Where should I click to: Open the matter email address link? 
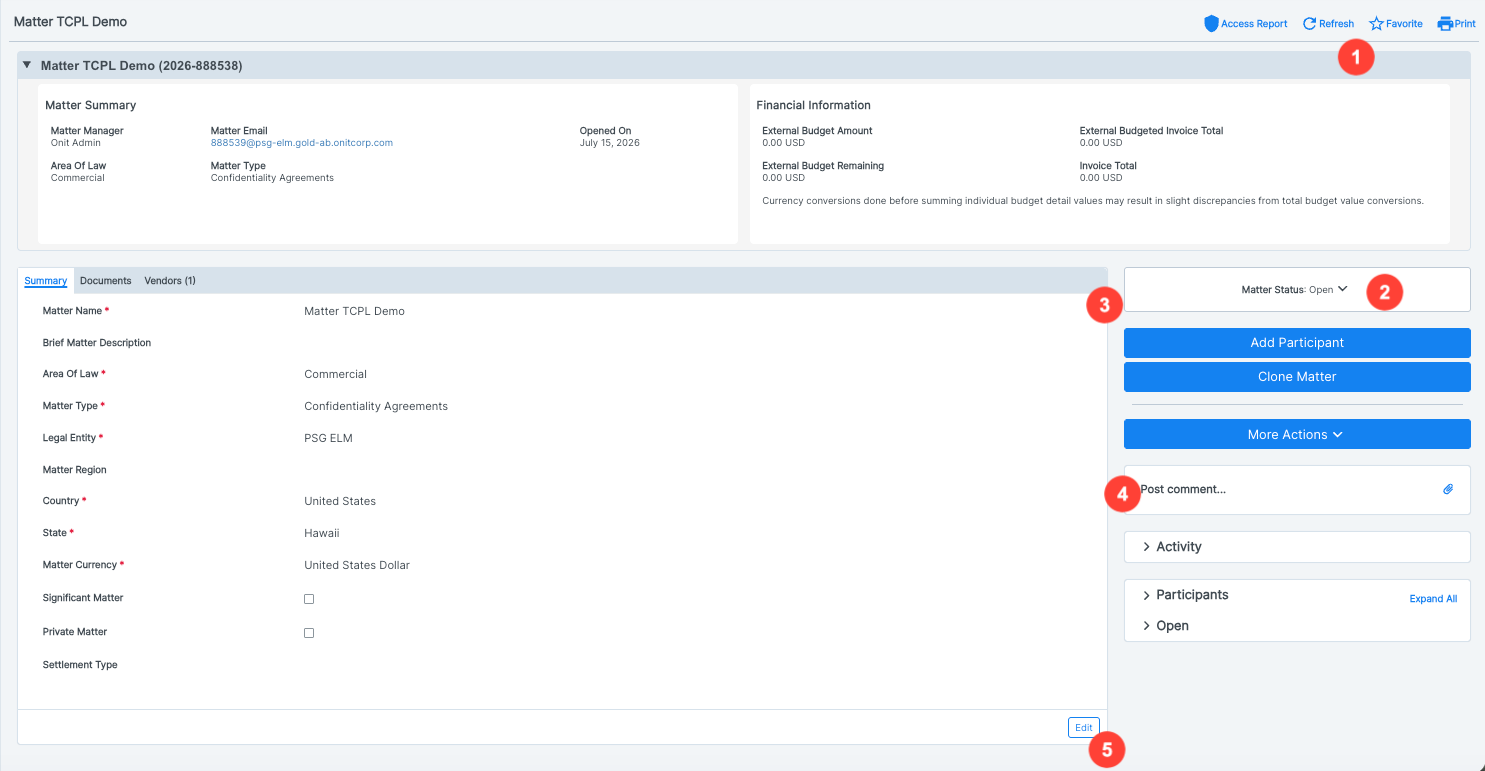302,143
